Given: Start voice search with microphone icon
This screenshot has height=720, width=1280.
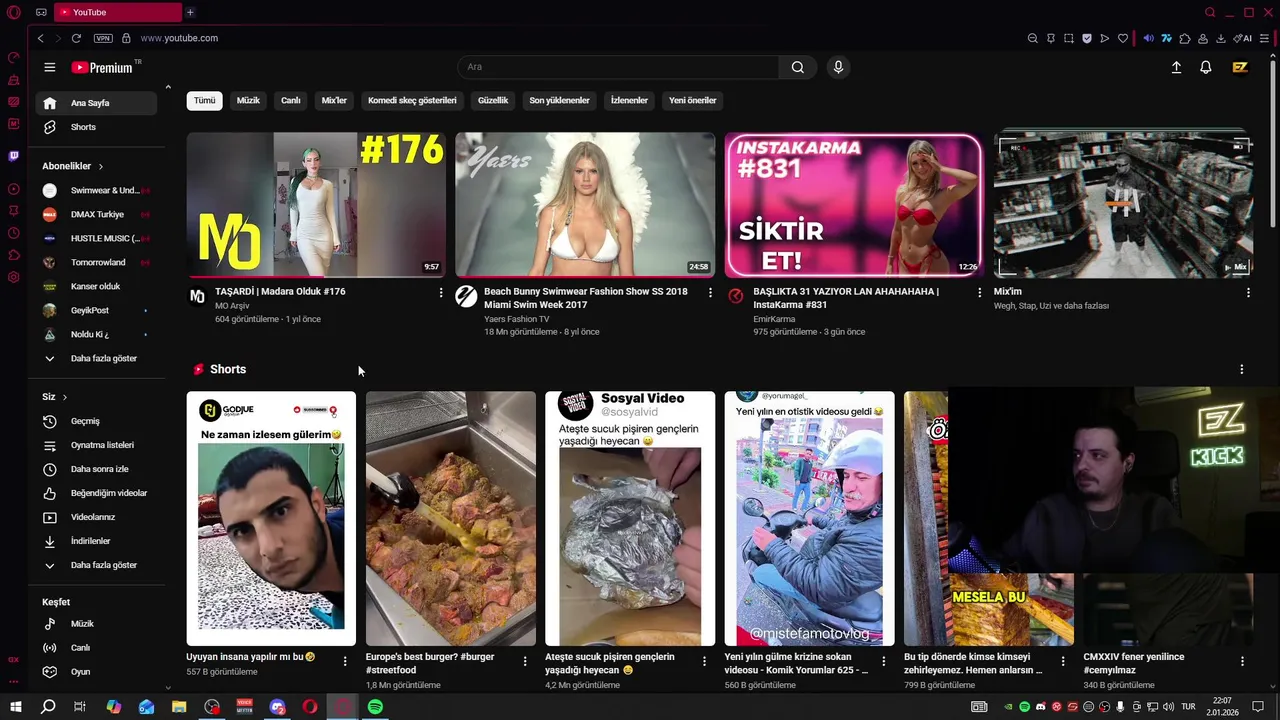Looking at the screenshot, I should click(x=838, y=67).
